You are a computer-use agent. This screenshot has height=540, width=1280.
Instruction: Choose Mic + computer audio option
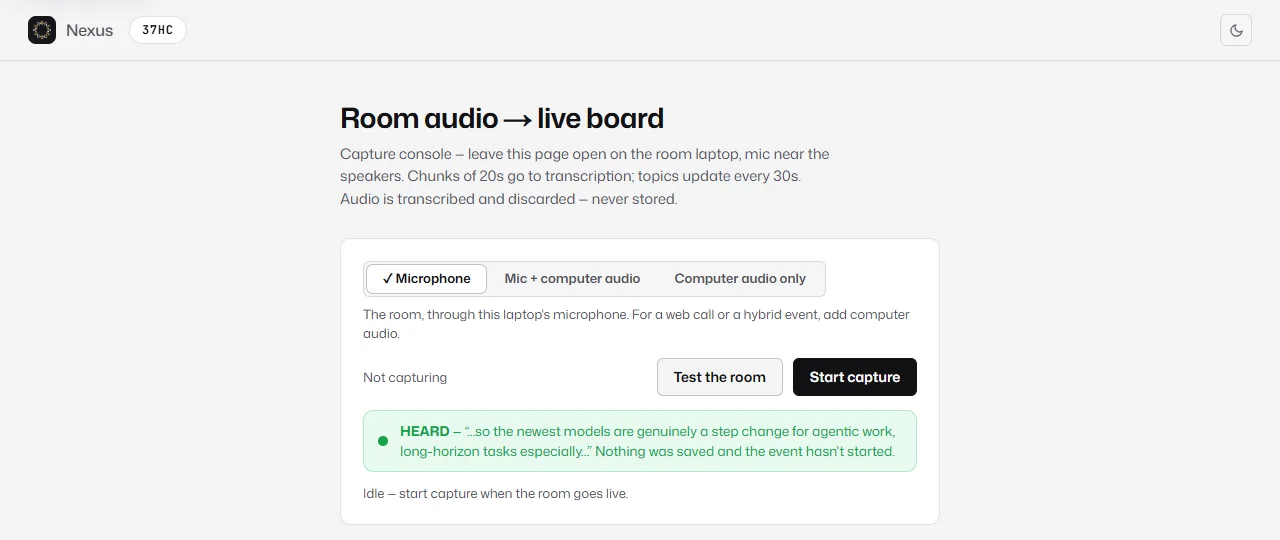pyautogui.click(x=572, y=279)
